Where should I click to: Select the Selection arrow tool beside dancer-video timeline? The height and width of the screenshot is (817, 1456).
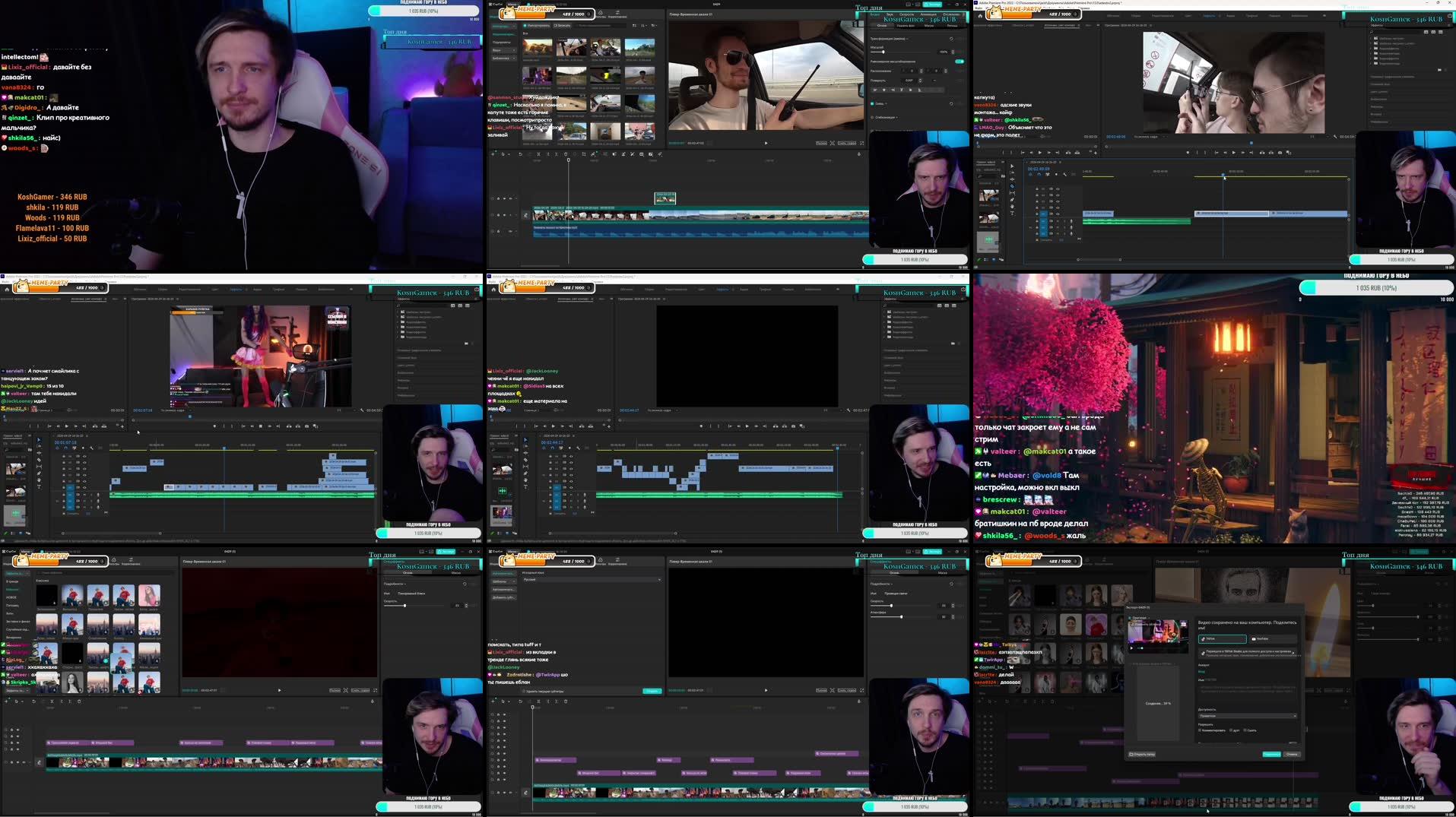[x=39, y=439]
